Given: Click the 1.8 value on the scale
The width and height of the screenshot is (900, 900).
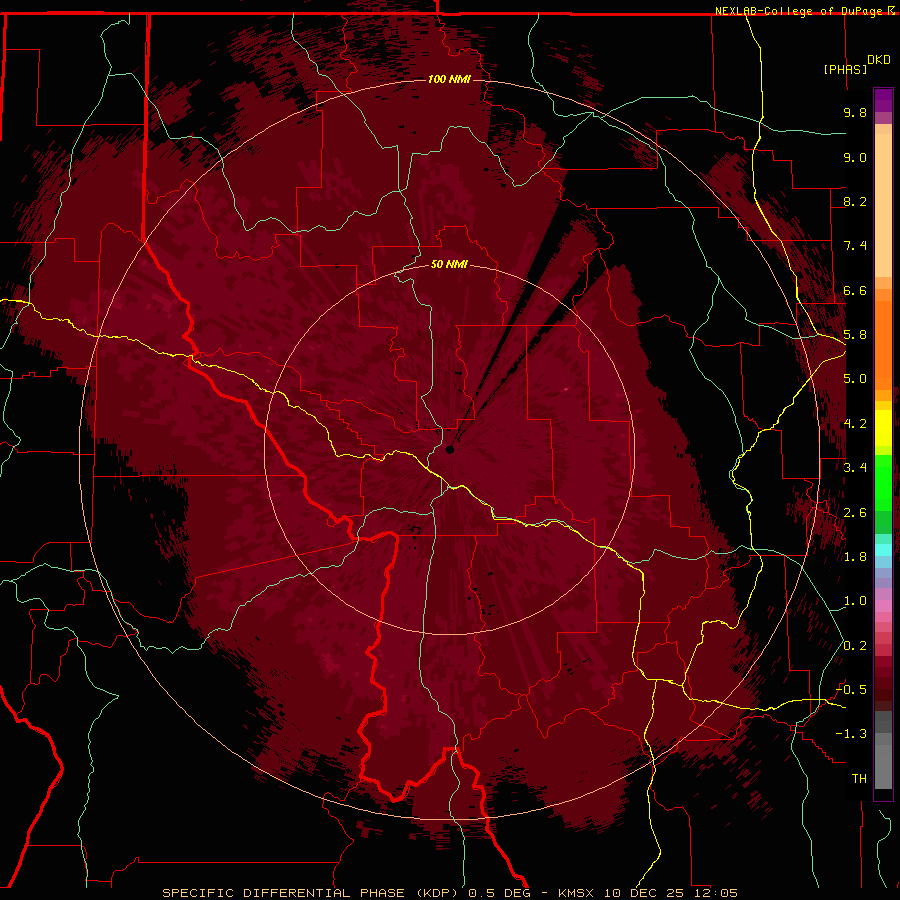Looking at the screenshot, I should pyautogui.click(x=855, y=557).
